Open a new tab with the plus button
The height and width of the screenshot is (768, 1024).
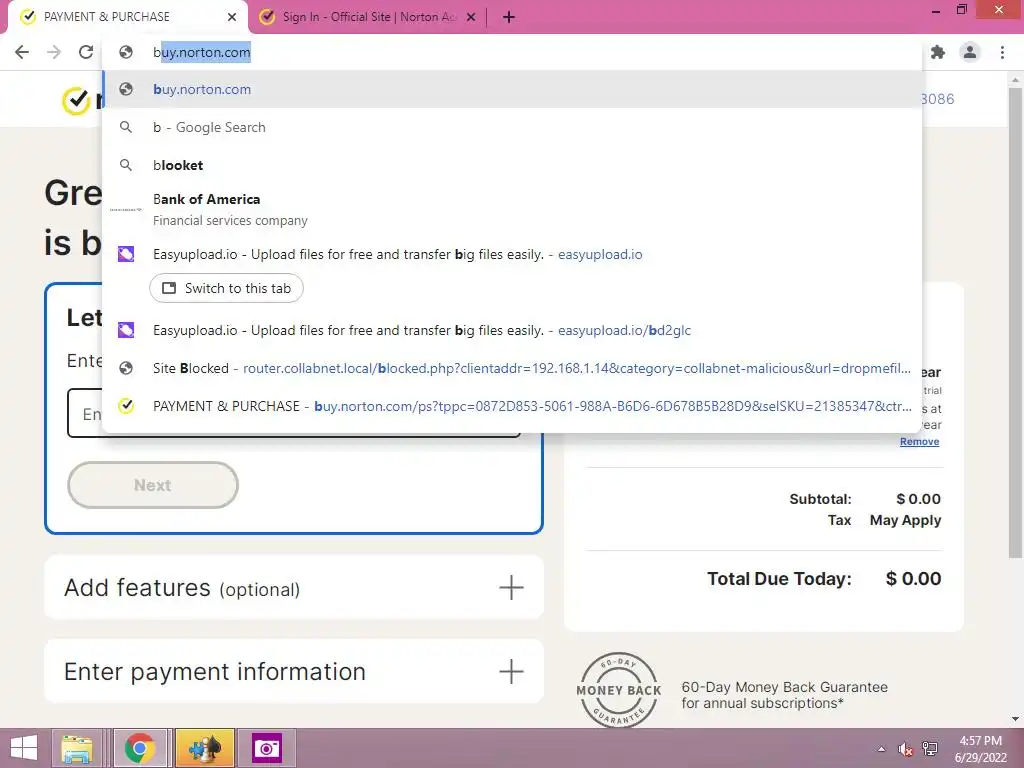(x=509, y=17)
